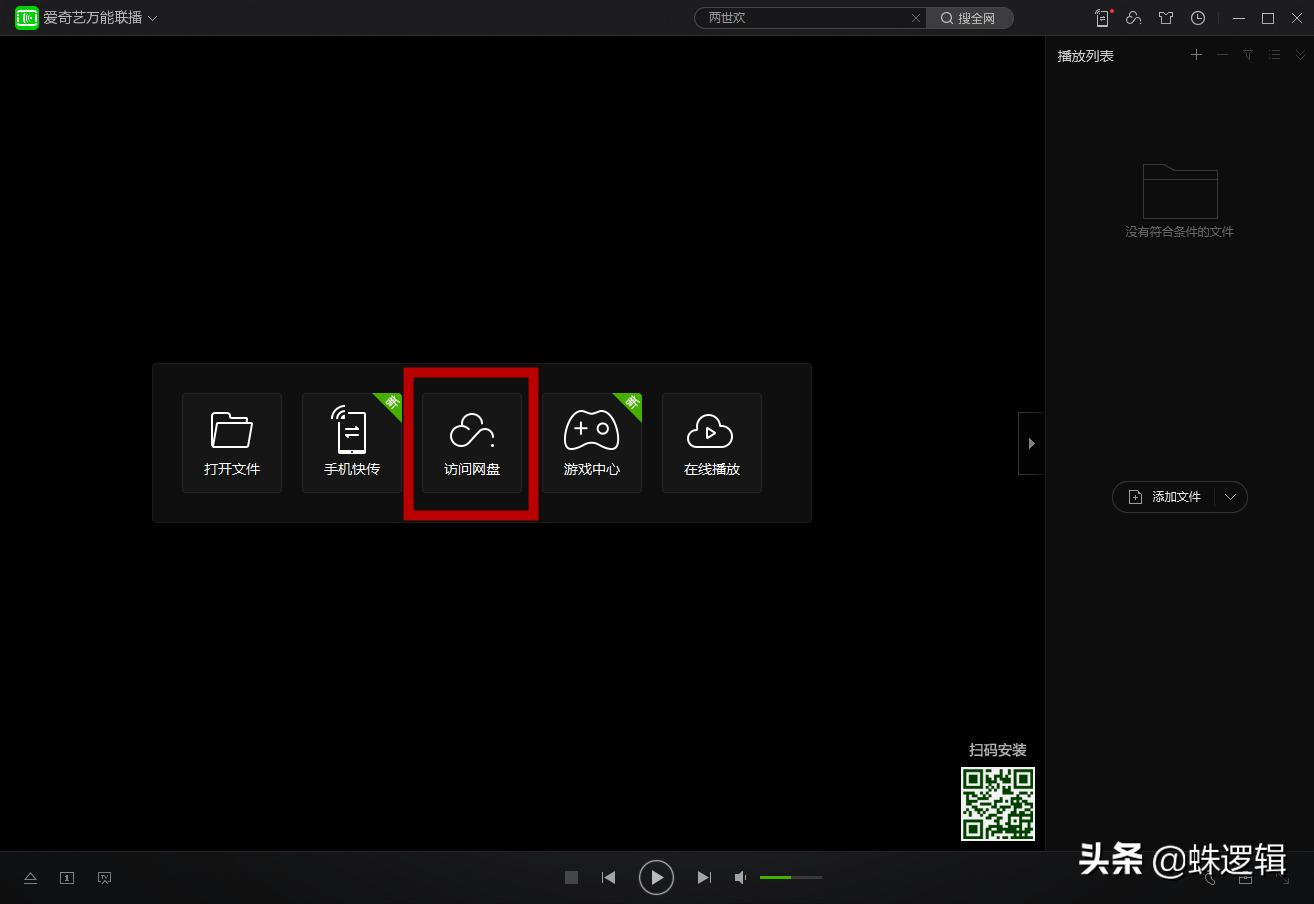
Task: Collapse the playlist side panel arrow
Action: coord(1031,443)
